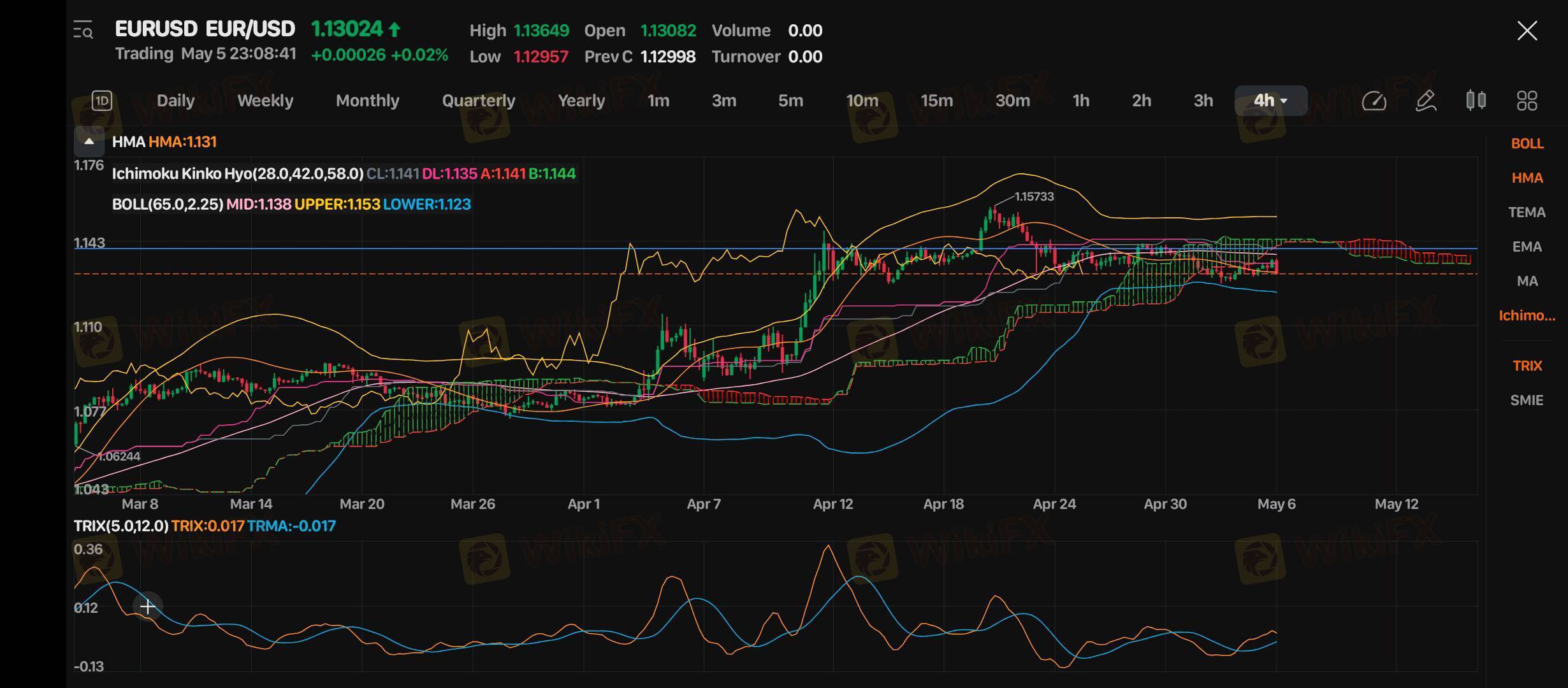
Task: Click the Ichimoku Kinko Hyo parameters label
Action: [238, 174]
